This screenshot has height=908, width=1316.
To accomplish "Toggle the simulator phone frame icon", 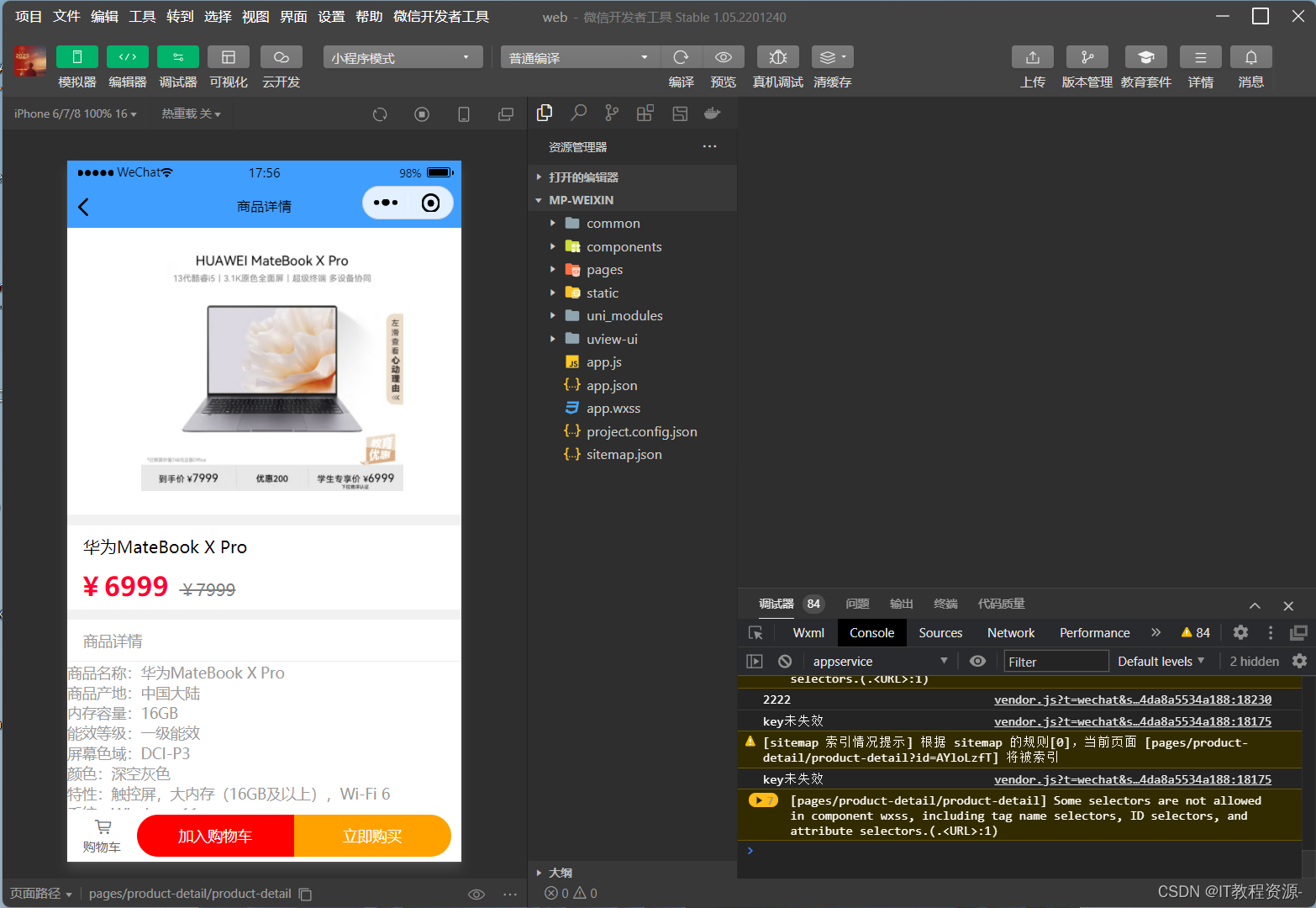I will 464,114.
